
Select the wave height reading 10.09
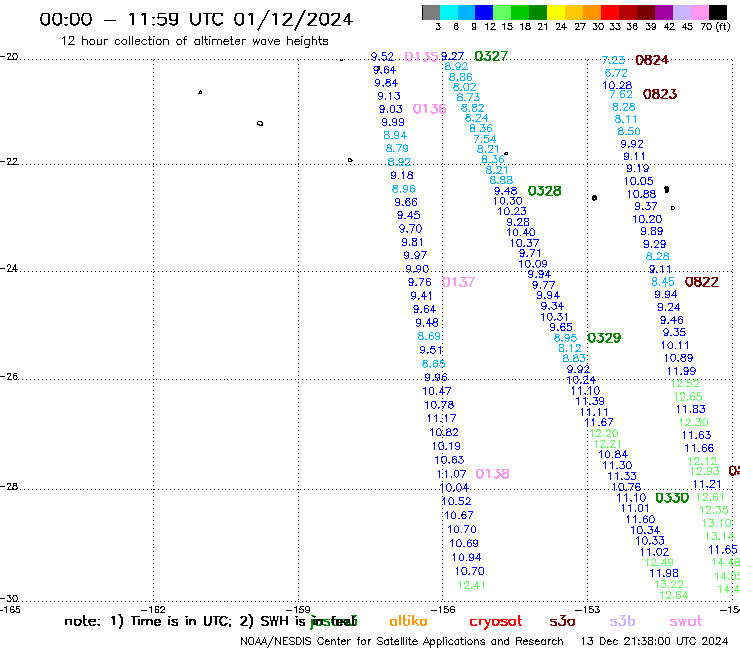pyautogui.click(x=533, y=264)
